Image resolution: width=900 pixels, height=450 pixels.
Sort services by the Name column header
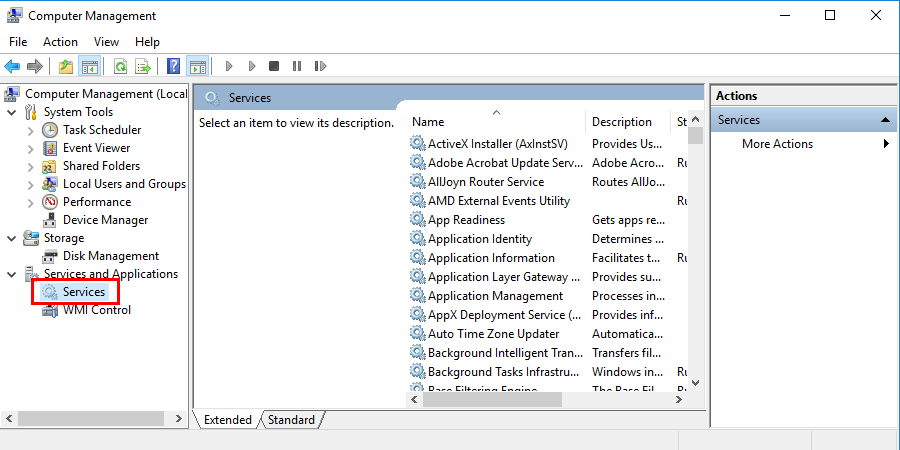coord(428,122)
